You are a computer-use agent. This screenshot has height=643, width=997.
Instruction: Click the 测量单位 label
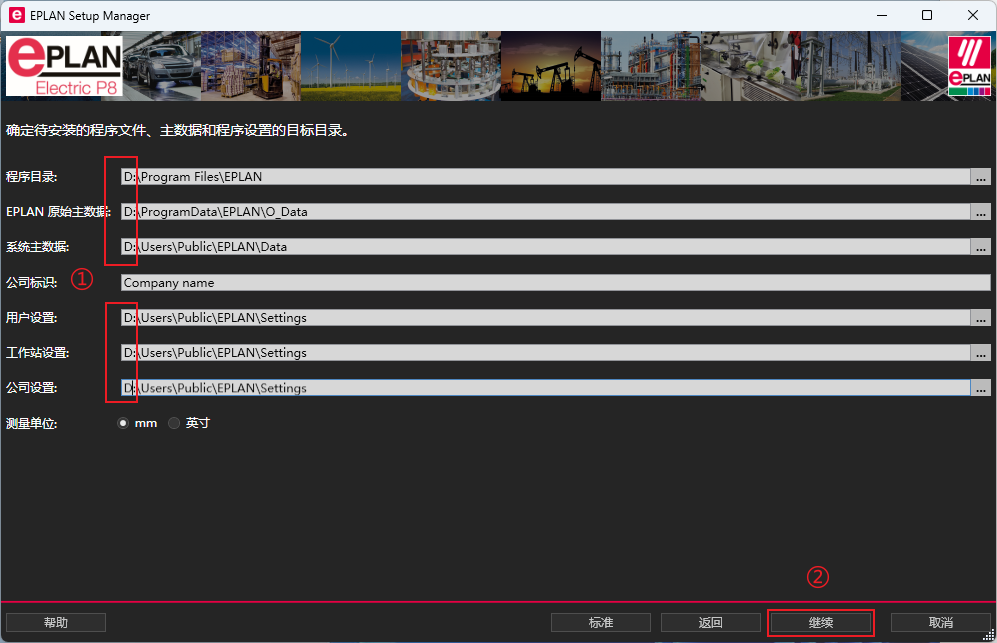(32, 424)
